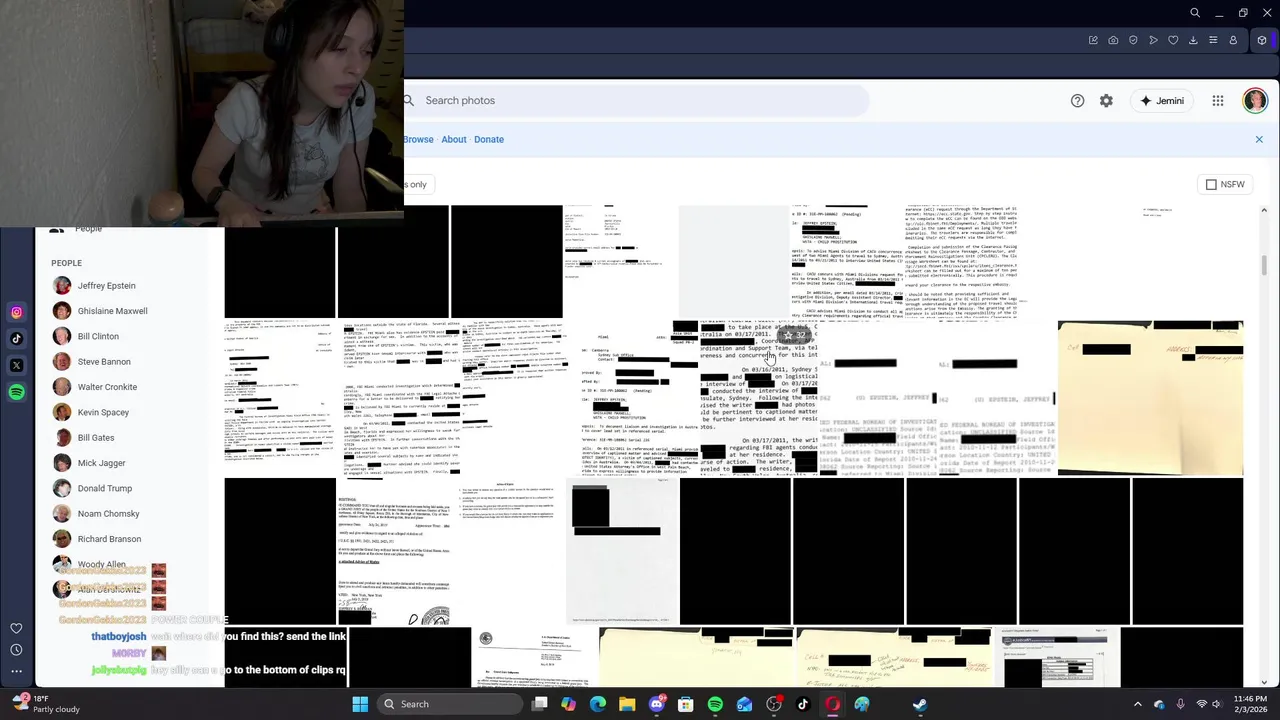Viewport: 1280px width, 720px height.
Task: Click the title bar tab search magnifier
Action: pos(1195,13)
